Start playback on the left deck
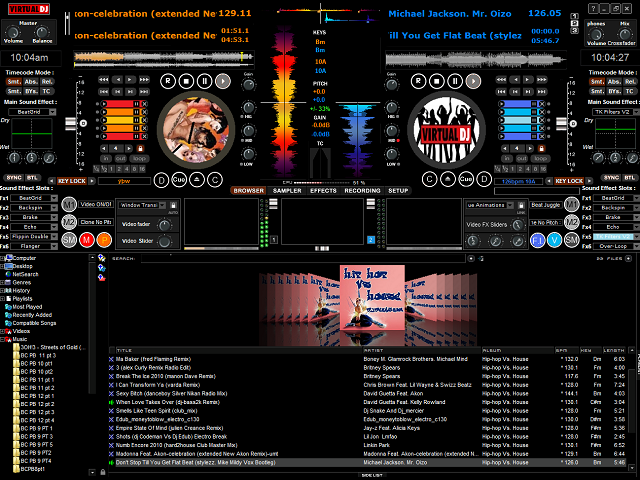The width and height of the screenshot is (640, 480). pos(223,81)
